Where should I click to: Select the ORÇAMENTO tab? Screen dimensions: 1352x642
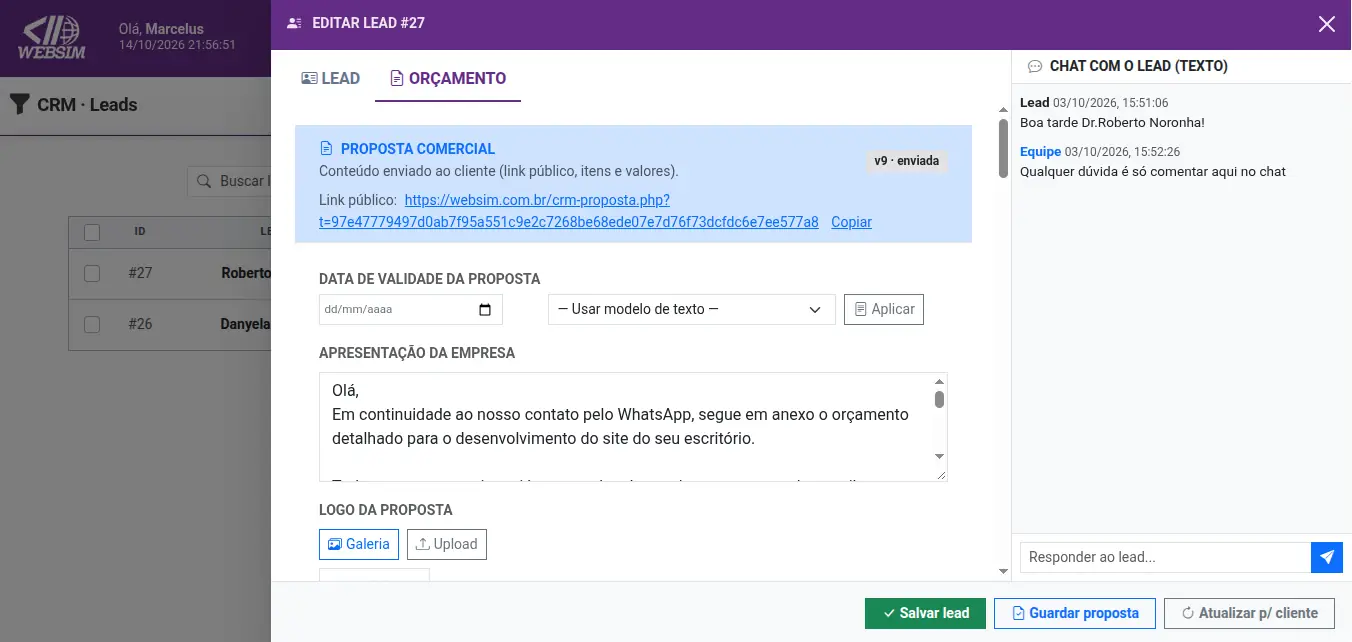click(x=448, y=78)
